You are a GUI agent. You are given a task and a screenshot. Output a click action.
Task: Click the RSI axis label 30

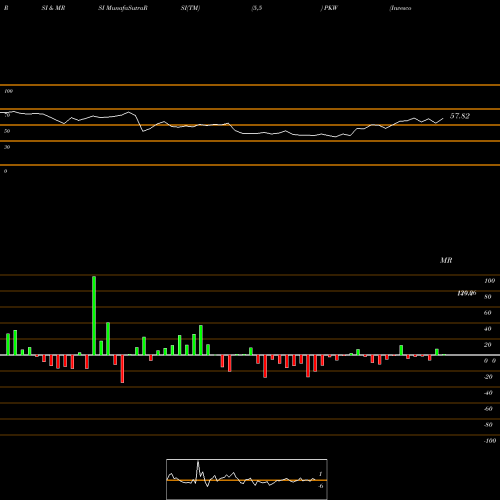coord(7,147)
